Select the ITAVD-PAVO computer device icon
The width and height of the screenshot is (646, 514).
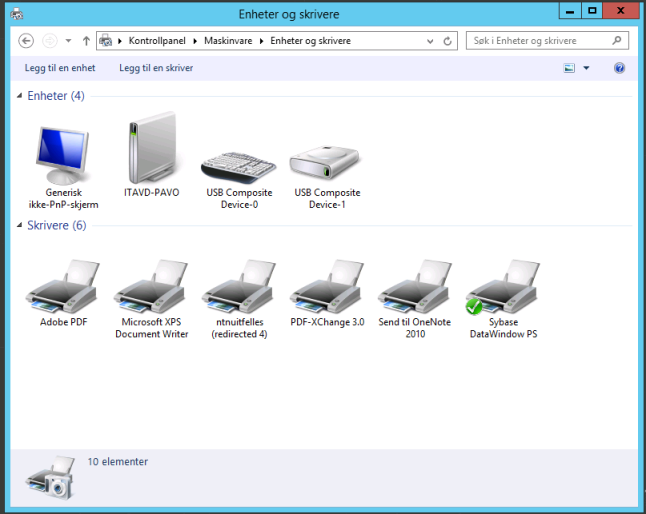152,148
